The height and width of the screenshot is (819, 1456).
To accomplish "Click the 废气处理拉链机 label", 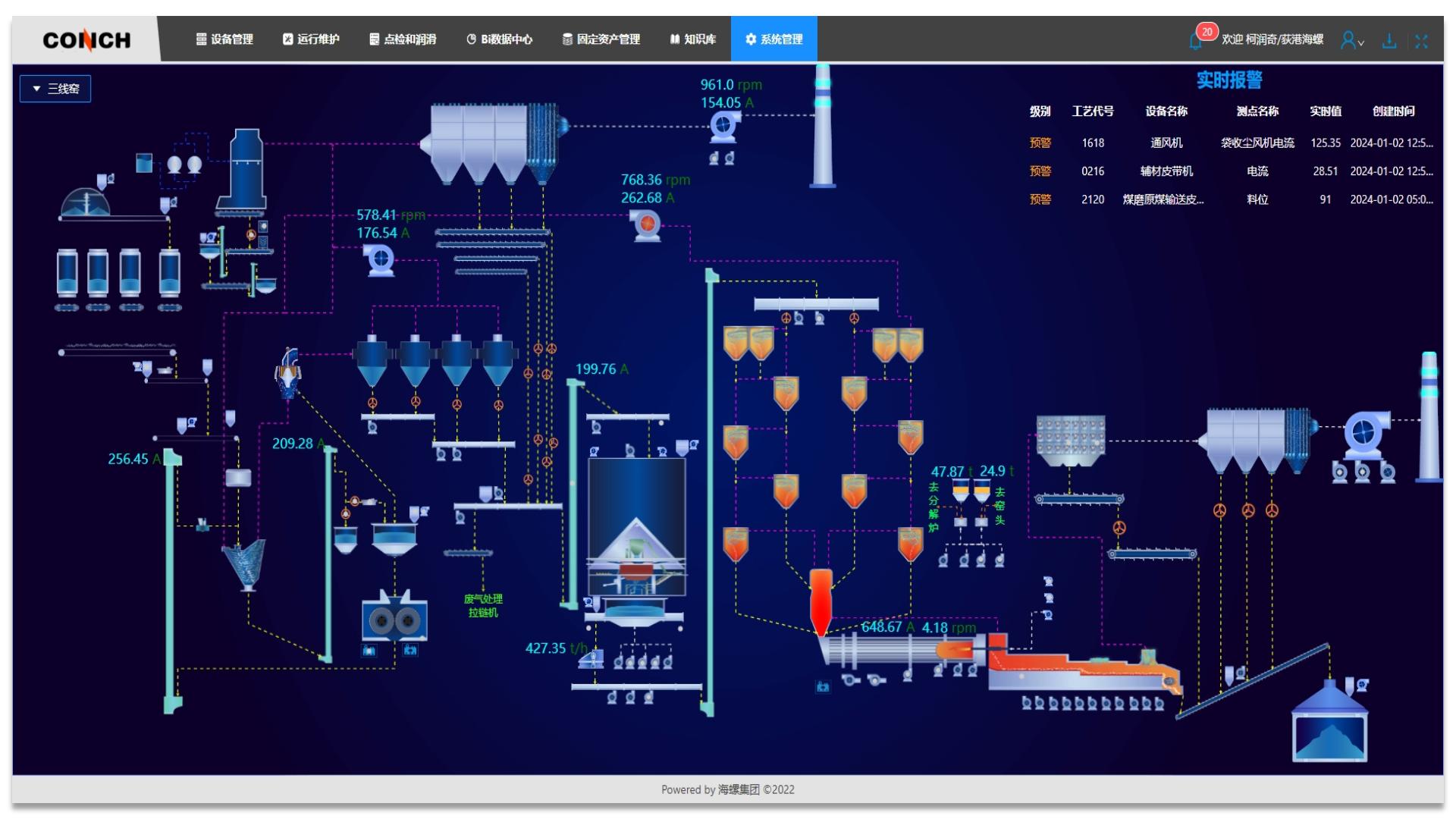I will (483, 605).
